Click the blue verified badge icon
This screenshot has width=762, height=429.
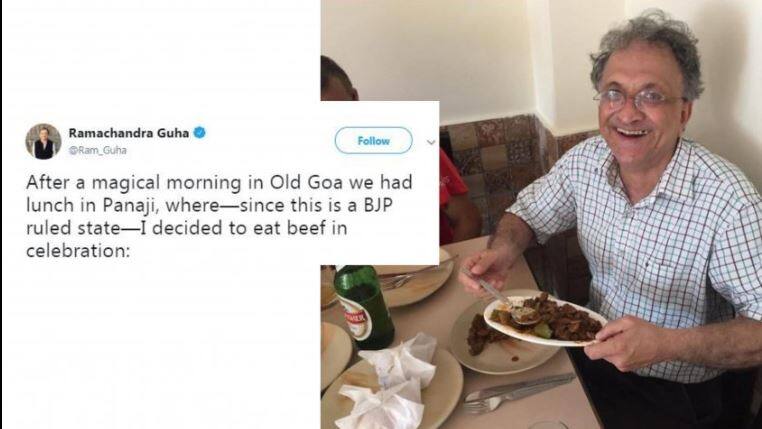[x=200, y=132]
